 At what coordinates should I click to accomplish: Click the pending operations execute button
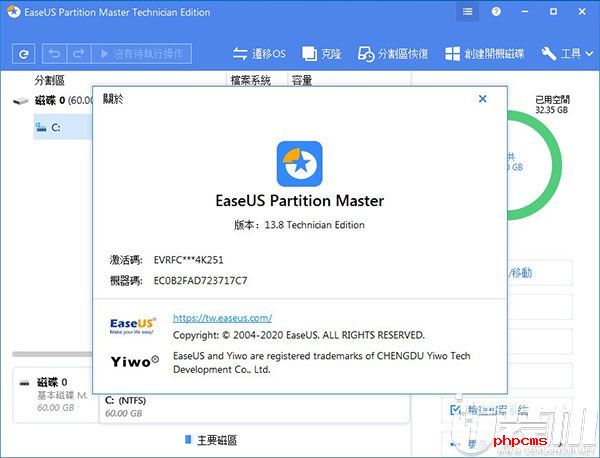pyautogui.click(x=142, y=54)
